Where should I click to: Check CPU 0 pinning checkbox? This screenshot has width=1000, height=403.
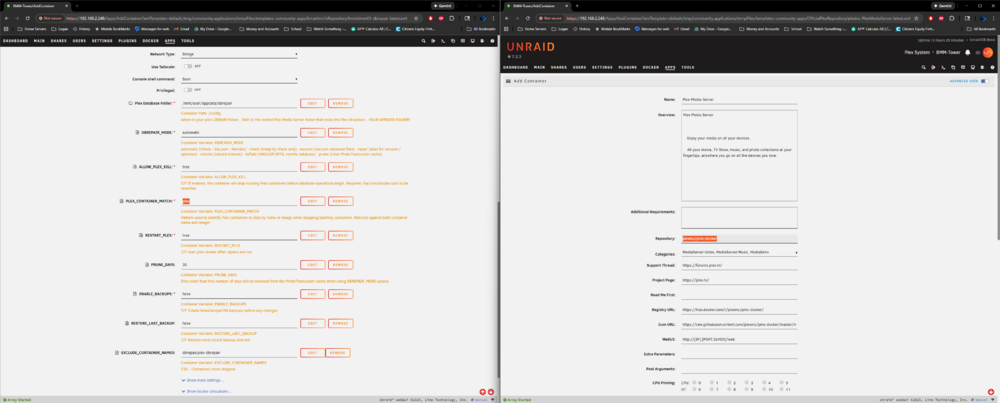[x=693, y=383]
